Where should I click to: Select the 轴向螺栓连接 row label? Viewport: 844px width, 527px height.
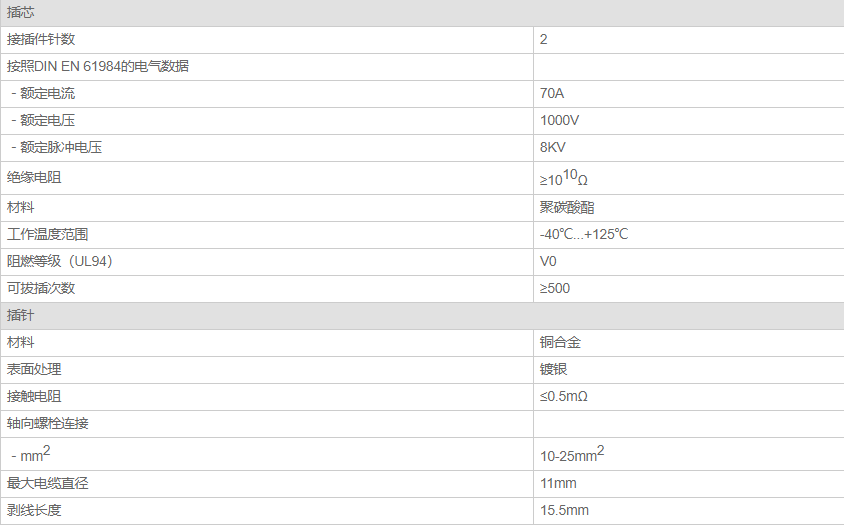pos(47,424)
